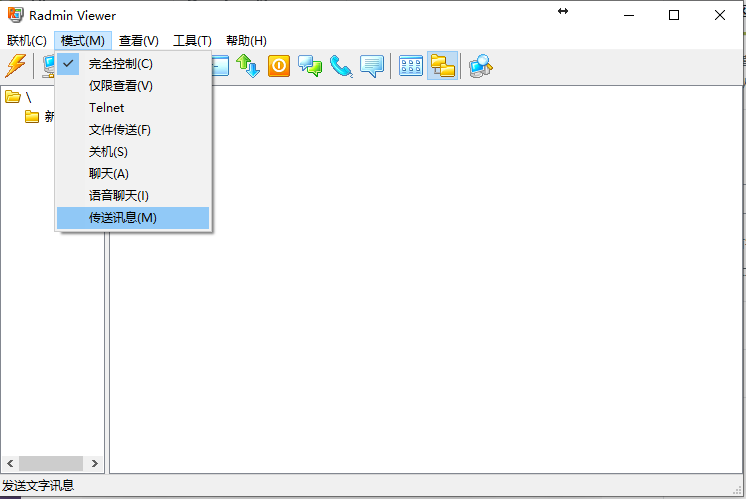The image size is (746, 499).
Task: Close the open 模式(M) menu
Action: (x=83, y=40)
